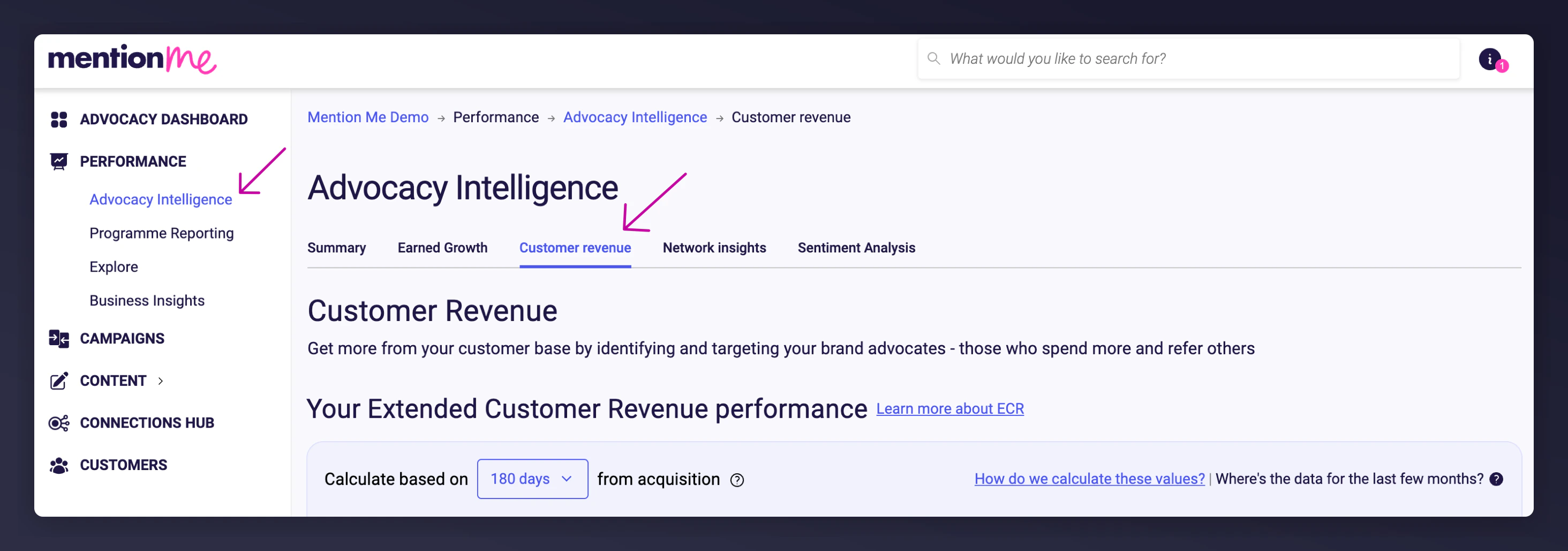Click Where's the data for last few months

click(1350, 479)
